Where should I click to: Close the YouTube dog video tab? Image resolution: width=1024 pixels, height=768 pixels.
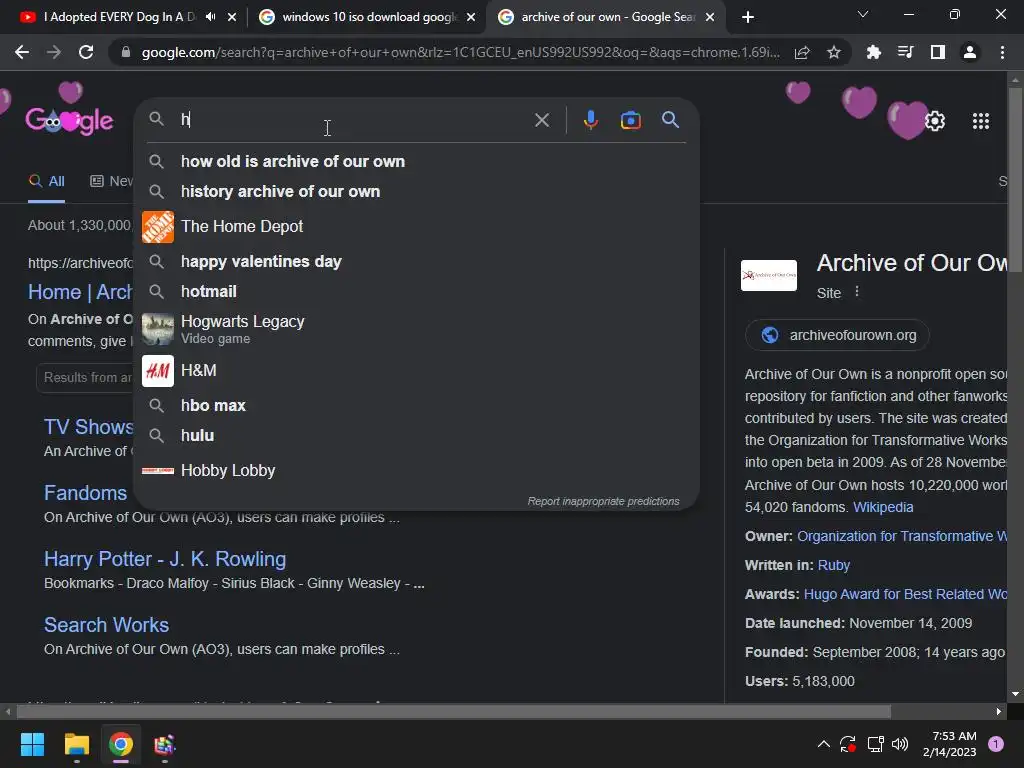[232, 17]
